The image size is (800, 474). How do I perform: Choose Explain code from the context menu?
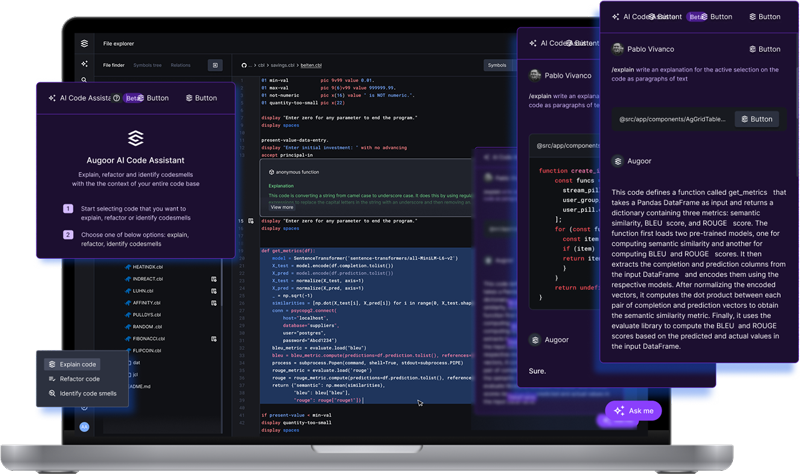click(72, 364)
